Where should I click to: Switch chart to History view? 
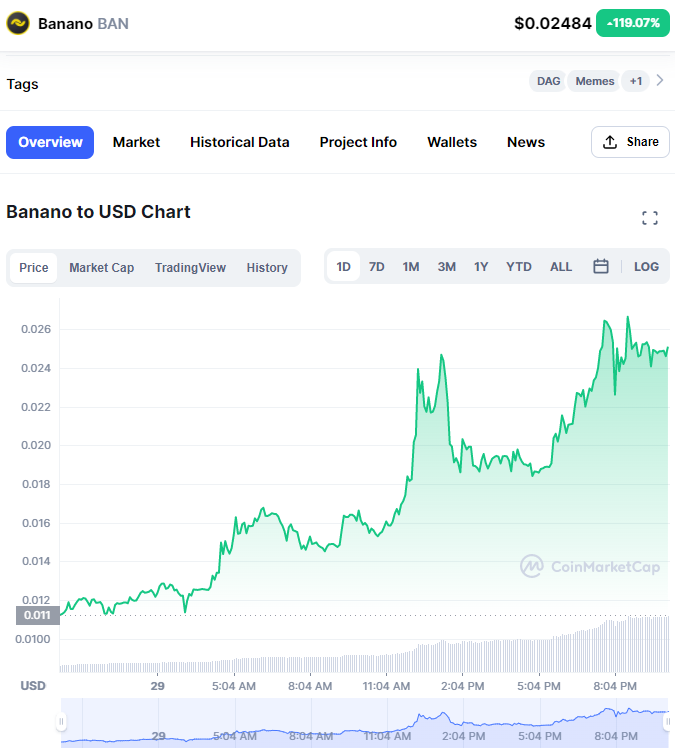coord(267,268)
